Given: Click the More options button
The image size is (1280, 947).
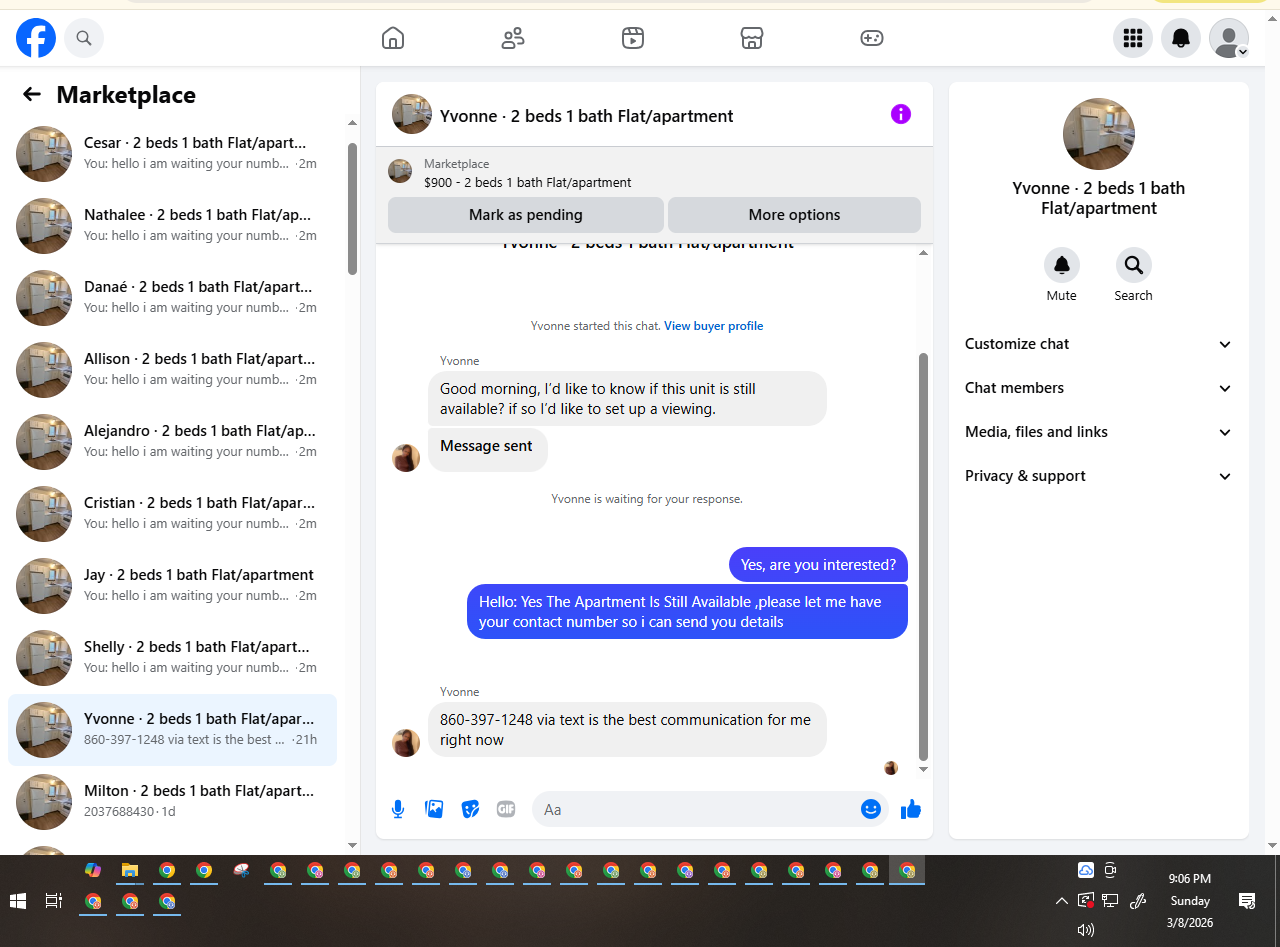Looking at the screenshot, I should (x=794, y=215).
